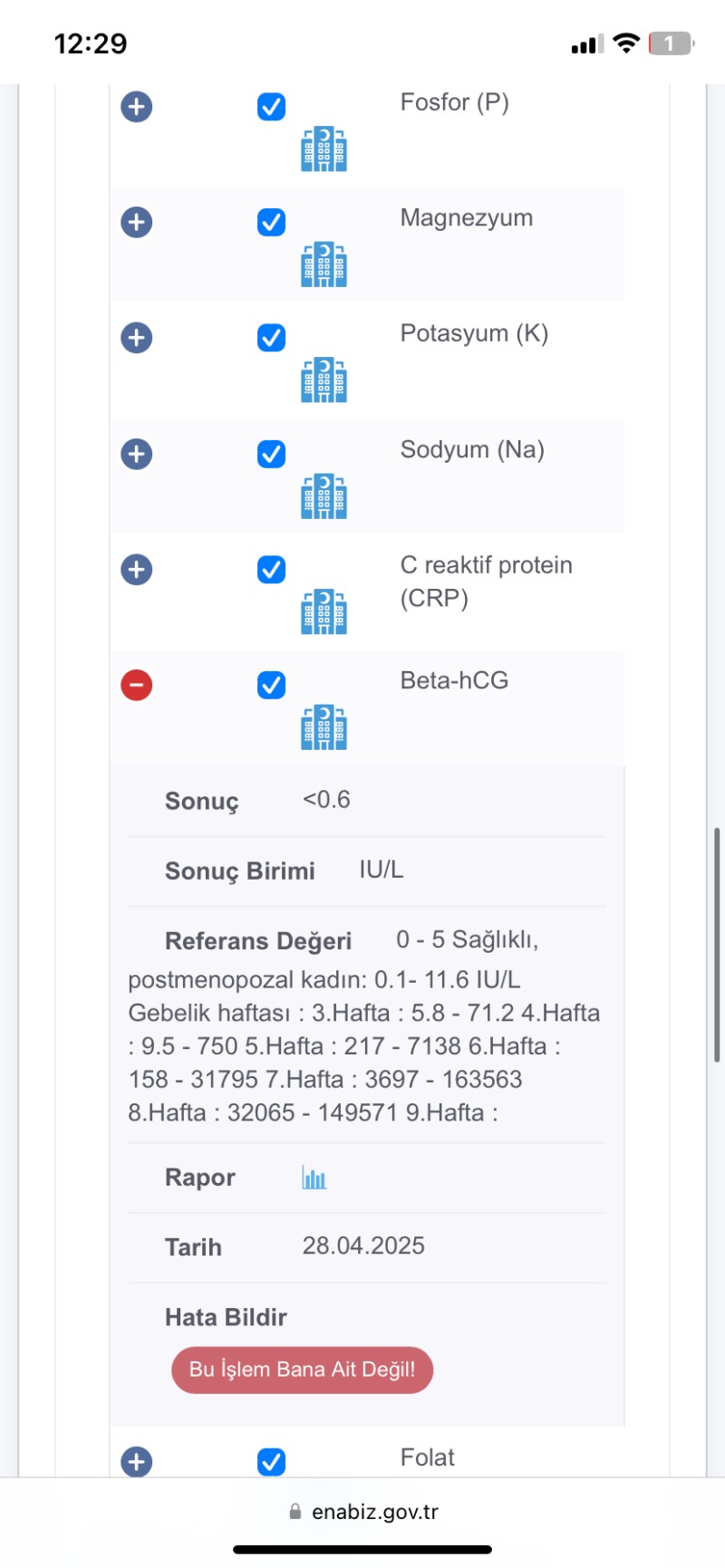Expand the Sodyum (Na) row details
The height and width of the screenshot is (1568, 725).
tap(137, 454)
